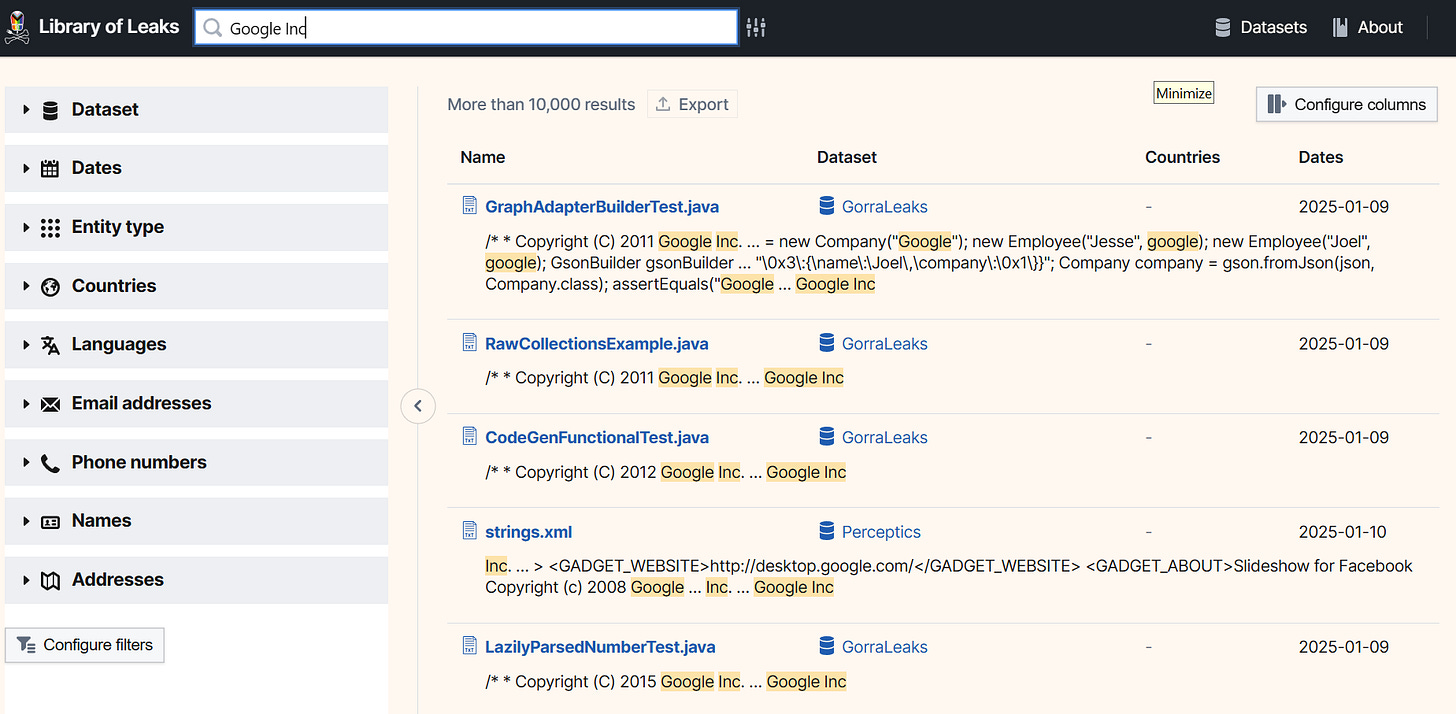This screenshot has height=714, width=1456.
Task: Click the Phone numbers handset icon
Action: click(50, 463)
